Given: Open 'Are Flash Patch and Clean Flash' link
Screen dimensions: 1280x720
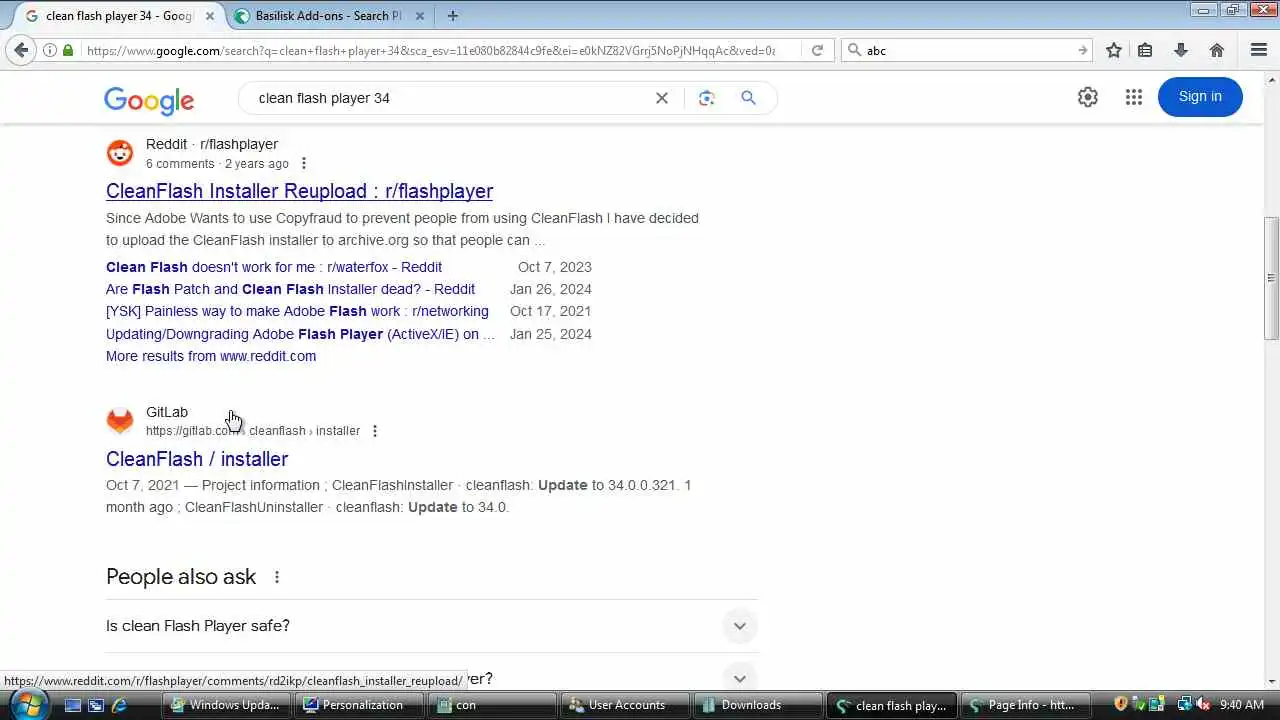Looking at the screenshot, I should [x=290, y=289].
